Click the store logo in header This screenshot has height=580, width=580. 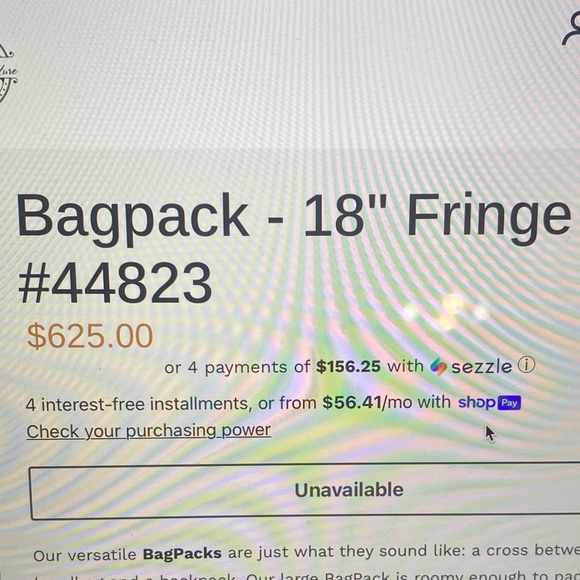(x=7, y=73)
